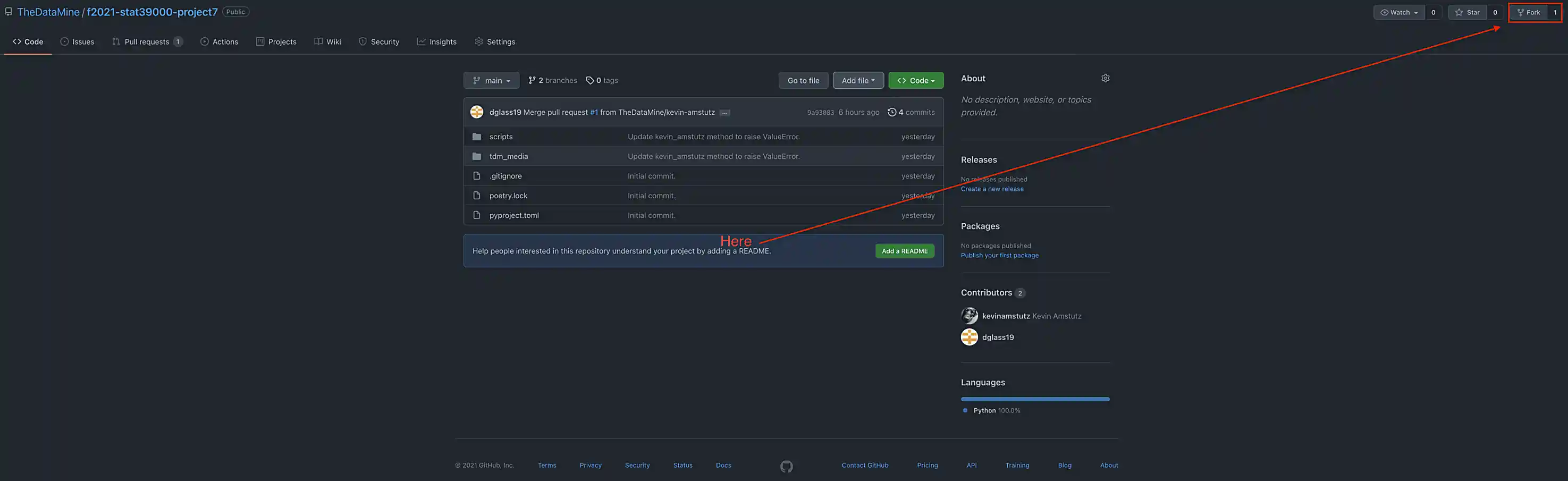Viewport: 1568px width, 481px height.
Task: Click Add a README button
Action: coord(905,251)
